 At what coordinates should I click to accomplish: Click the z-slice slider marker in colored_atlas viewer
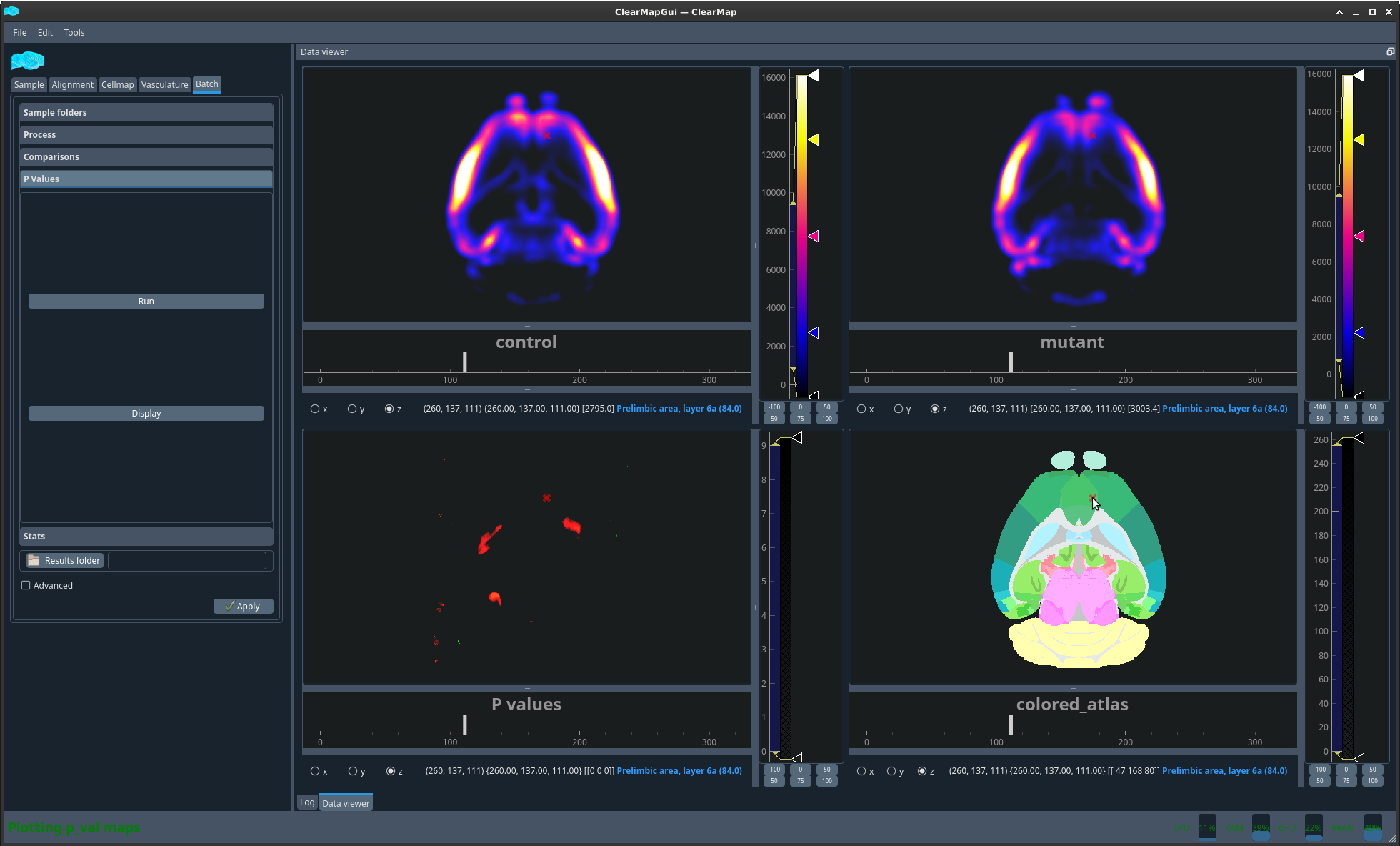pyautogui.click(x=1011, y=725)
